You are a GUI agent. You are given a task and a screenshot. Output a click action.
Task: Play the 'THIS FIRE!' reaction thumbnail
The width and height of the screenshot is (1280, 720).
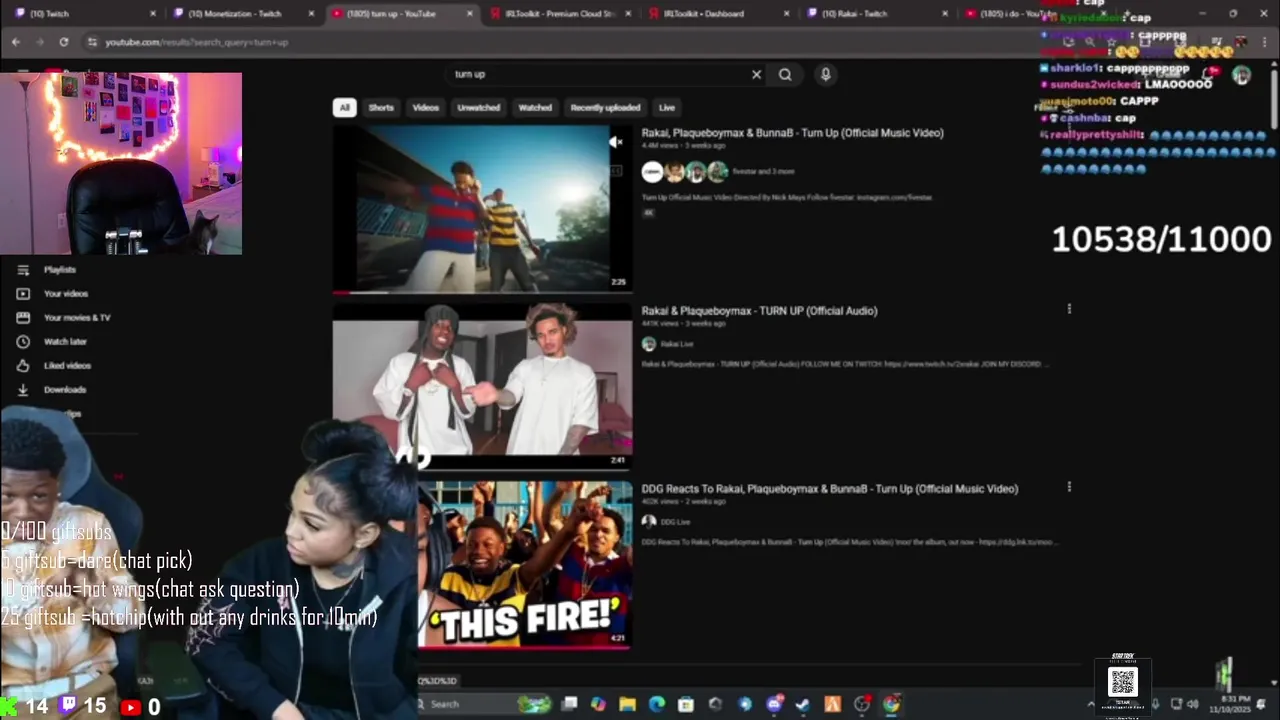(525, 565)
